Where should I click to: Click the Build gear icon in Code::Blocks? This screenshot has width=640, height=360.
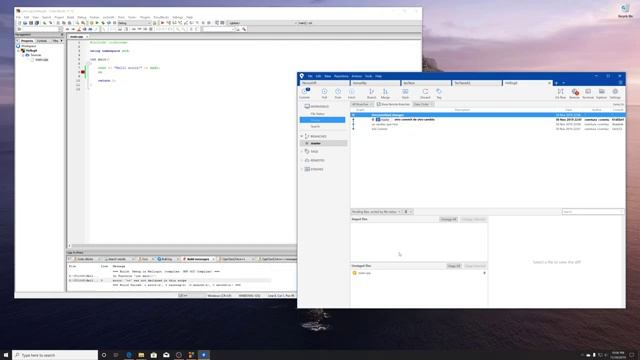[x=91, y=23]
